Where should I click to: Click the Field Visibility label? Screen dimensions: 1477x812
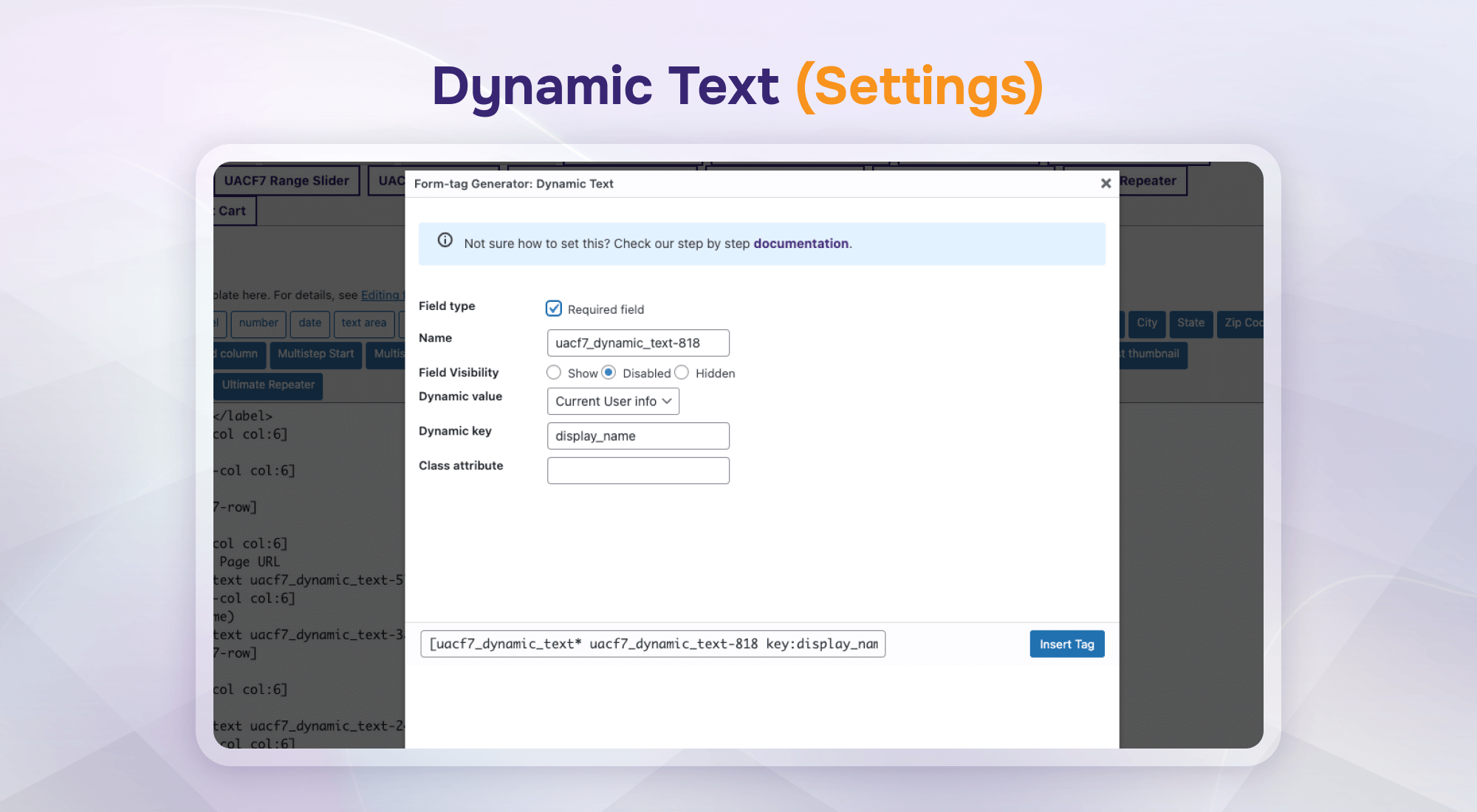(459, 373)
